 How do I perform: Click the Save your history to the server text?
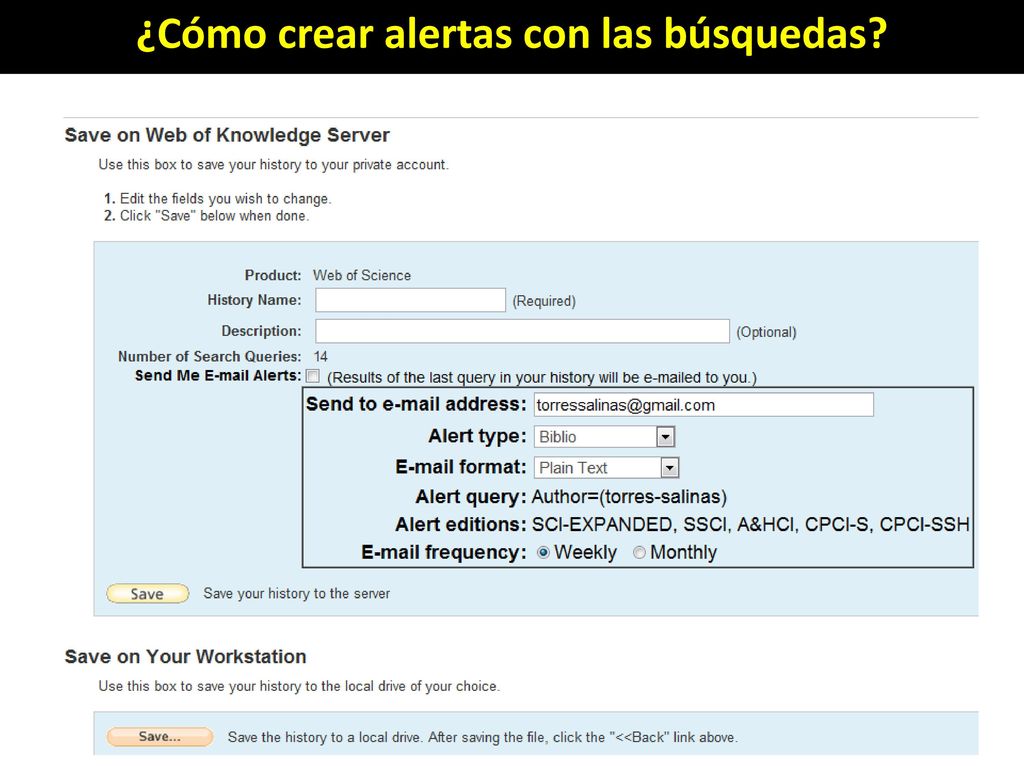pos(296,594)
